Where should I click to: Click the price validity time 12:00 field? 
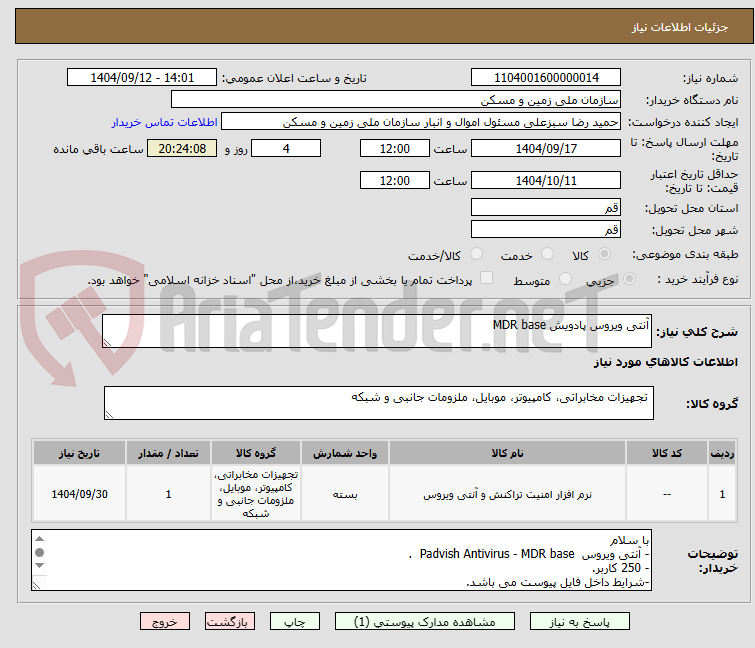pyautogui.click(x=395, y=180)
